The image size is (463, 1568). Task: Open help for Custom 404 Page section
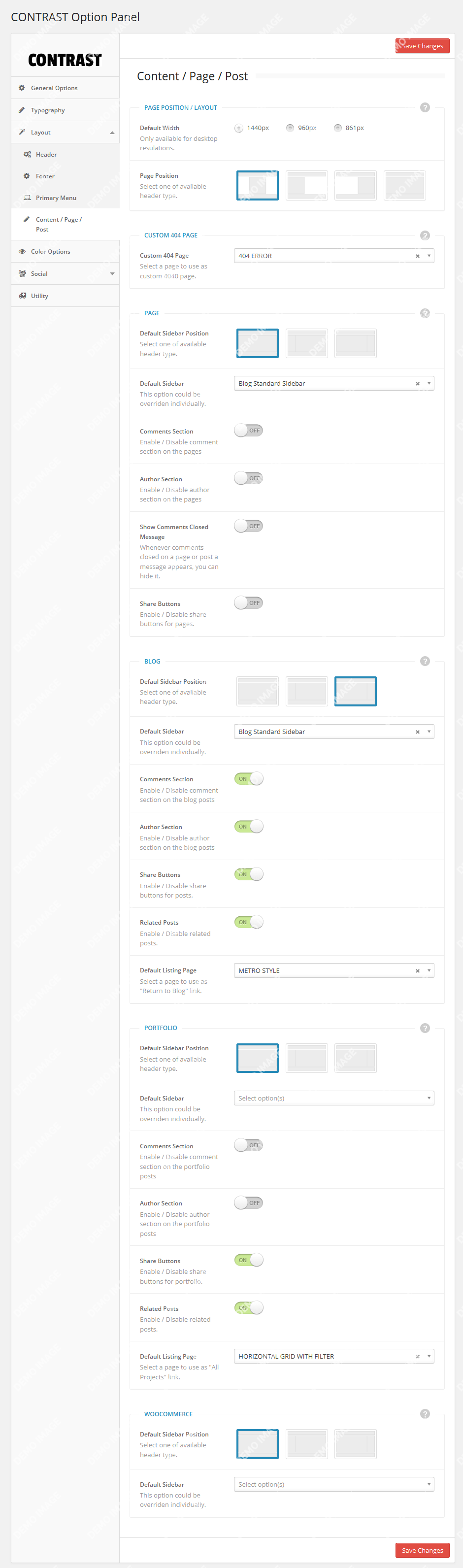pyautogui.click(x=425, y=235)
